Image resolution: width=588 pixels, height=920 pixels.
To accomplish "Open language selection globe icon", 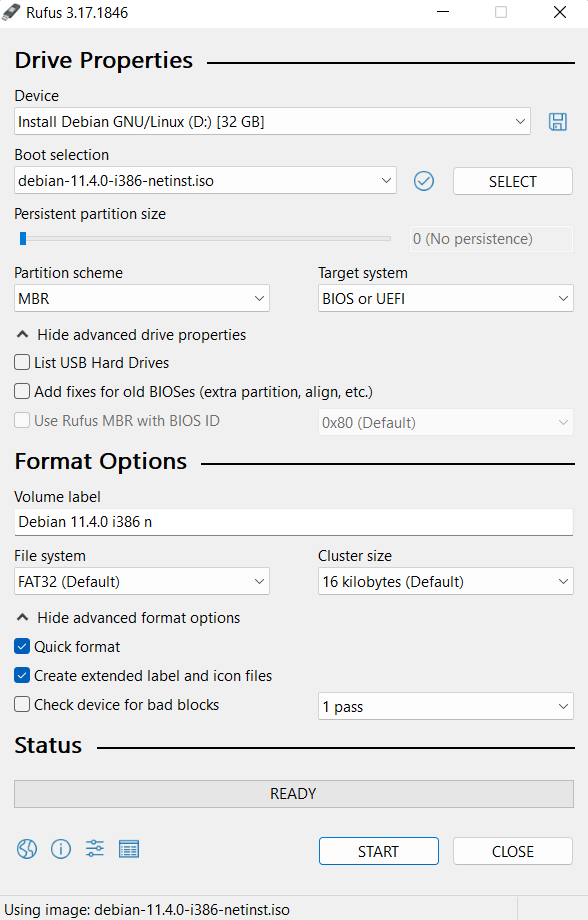I will [x=27, y=849].
